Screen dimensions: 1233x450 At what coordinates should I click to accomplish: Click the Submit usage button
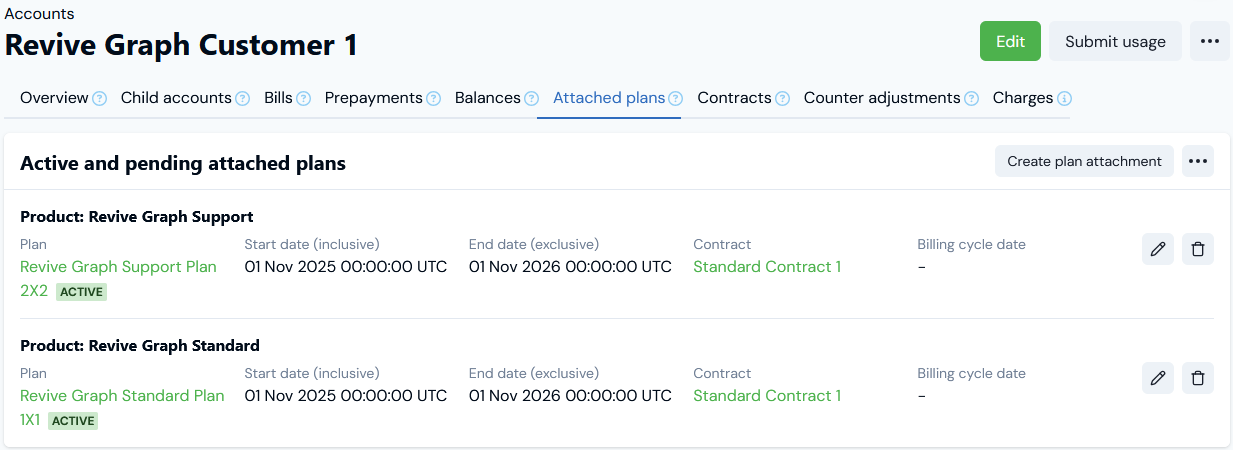tap(1115, 41)
